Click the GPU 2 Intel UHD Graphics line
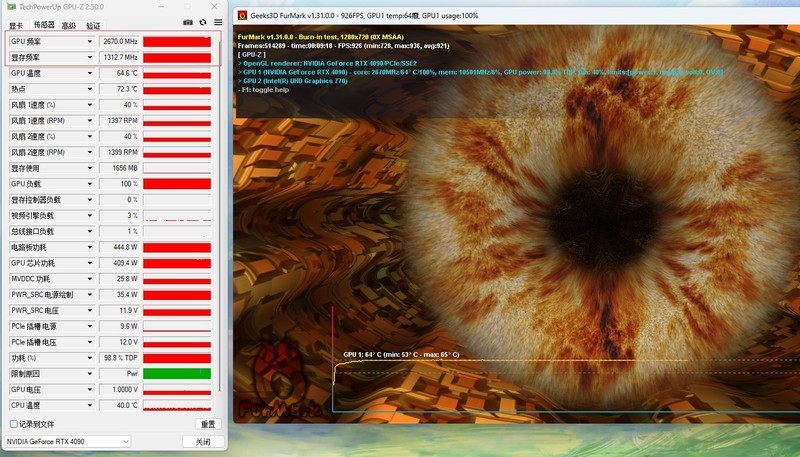800x457 pixels. pos(293,81)
